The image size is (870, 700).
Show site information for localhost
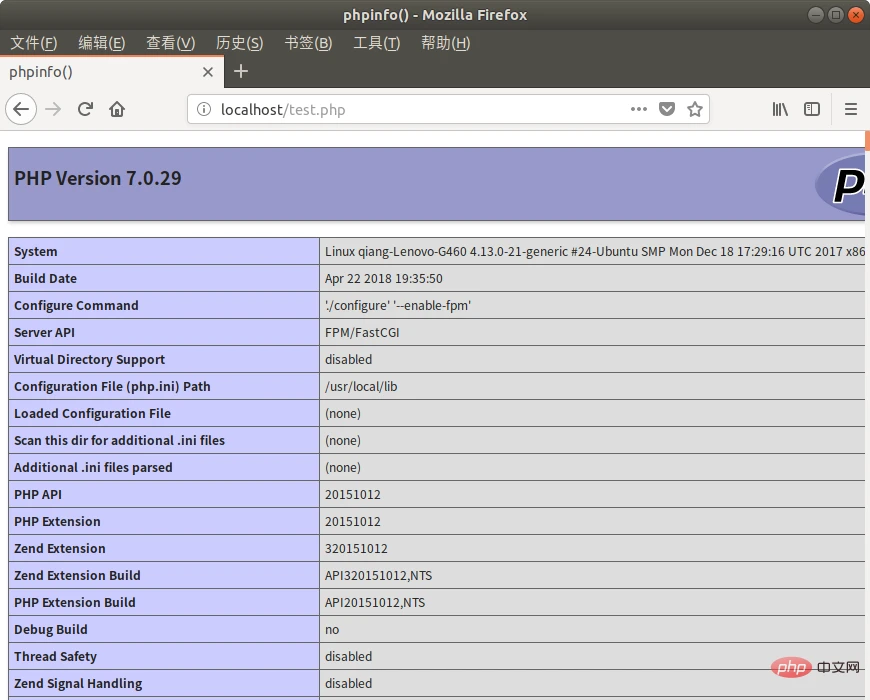click(x=204, y=110)
